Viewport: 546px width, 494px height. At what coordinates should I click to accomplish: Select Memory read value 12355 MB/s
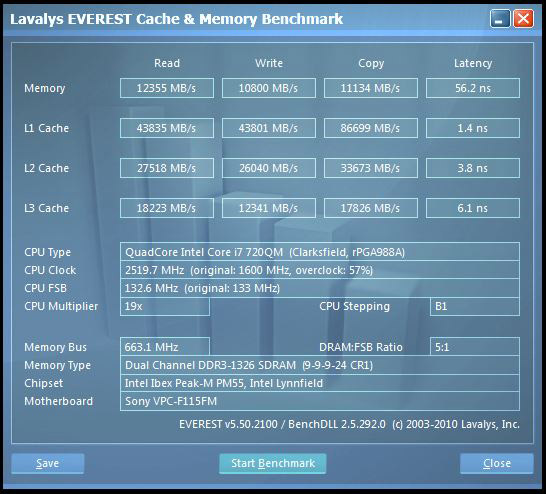coord(167,88)
